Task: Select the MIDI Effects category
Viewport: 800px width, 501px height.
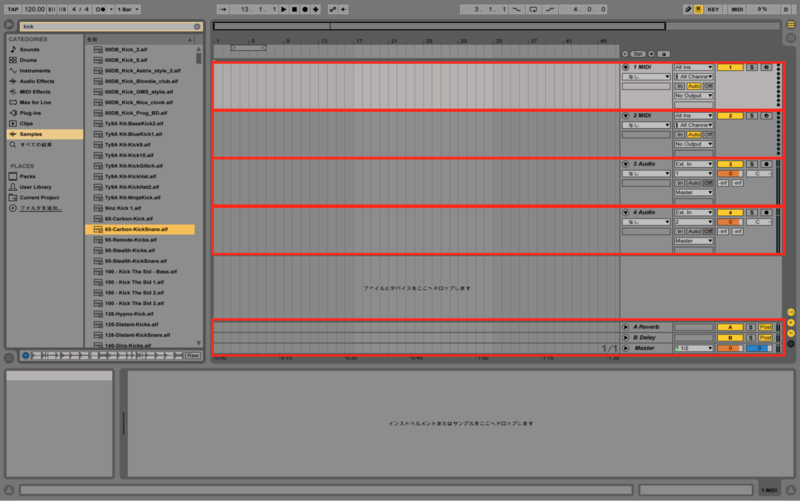Action: click(x=35, y=92)
